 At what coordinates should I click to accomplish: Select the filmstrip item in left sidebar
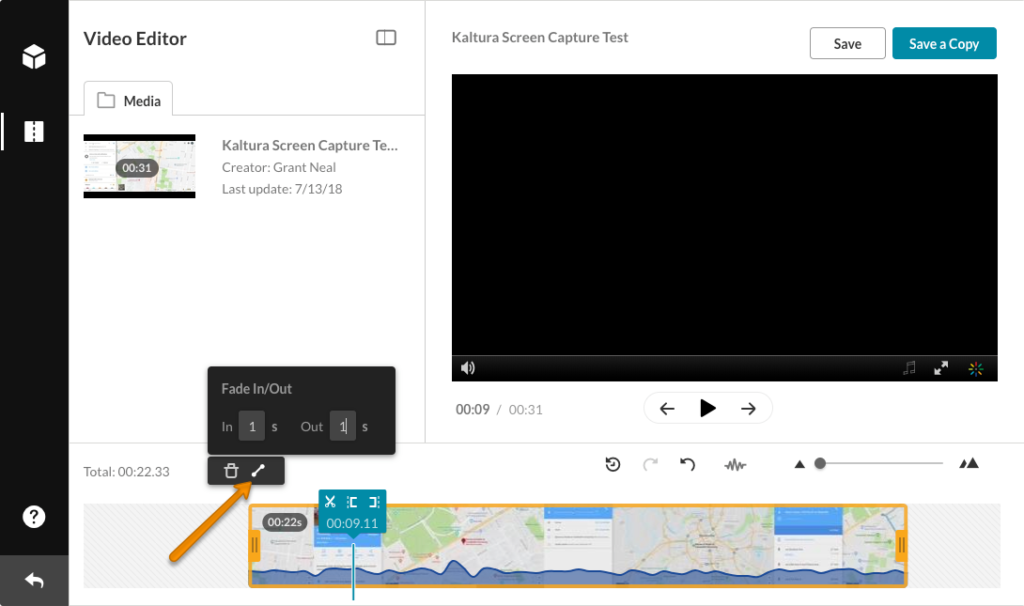click(x=35, y=131)
